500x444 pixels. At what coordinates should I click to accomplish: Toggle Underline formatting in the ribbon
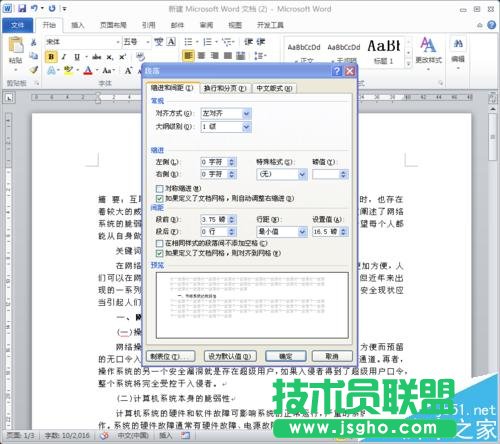[77, 57]
